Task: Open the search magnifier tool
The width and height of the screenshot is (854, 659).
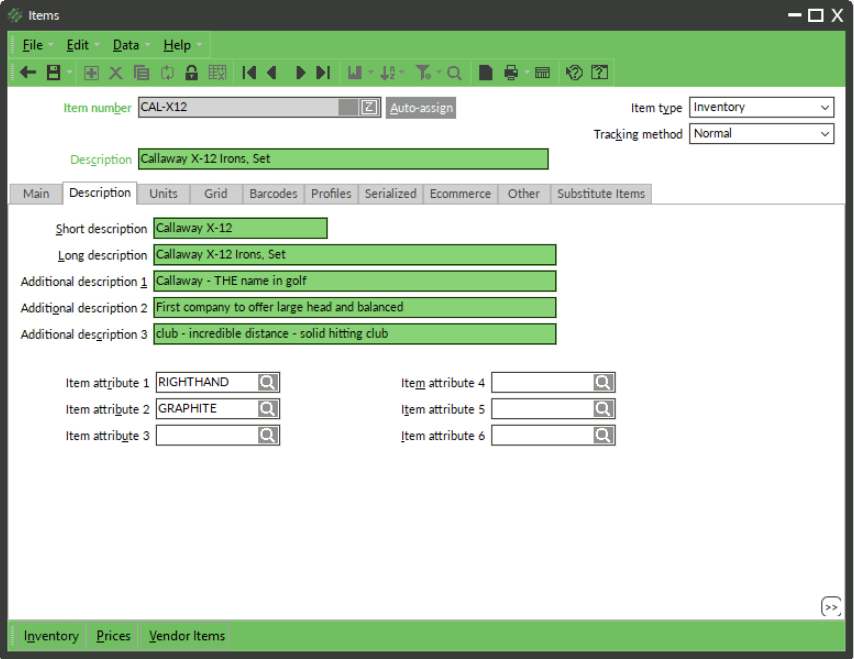Action: tap(452, 72)
